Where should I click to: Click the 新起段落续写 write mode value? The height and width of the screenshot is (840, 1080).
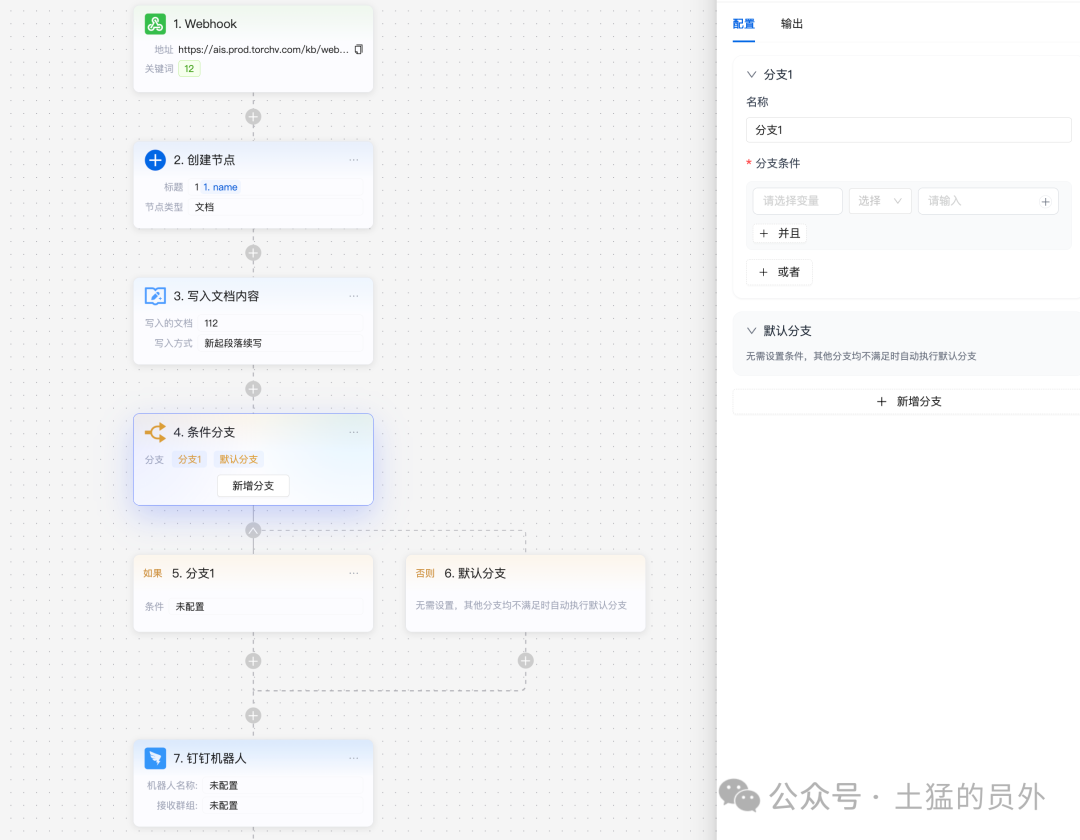[x=233, y=343]
